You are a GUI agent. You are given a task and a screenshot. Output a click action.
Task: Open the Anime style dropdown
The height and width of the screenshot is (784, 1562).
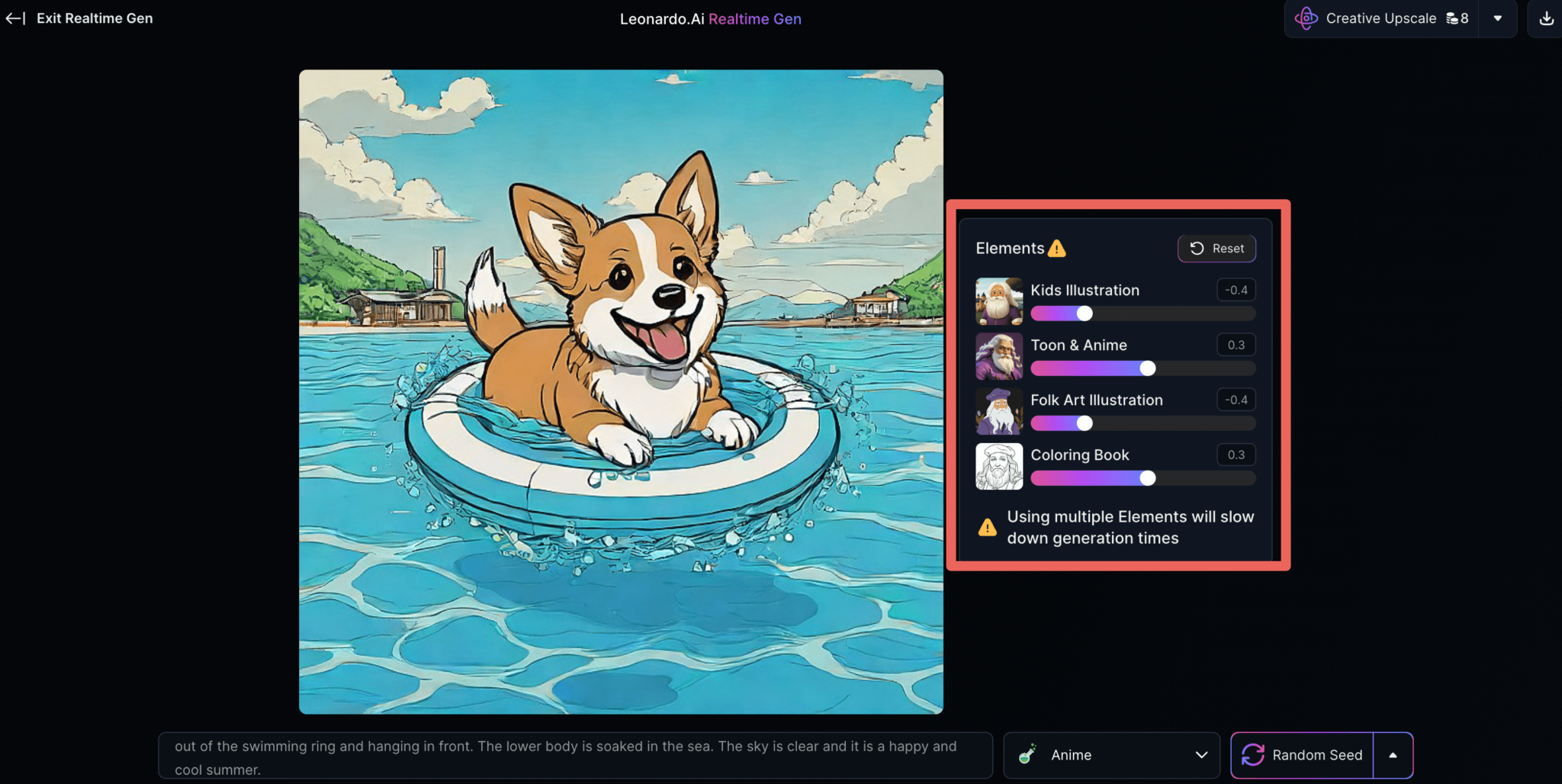(x=1200, y=755)
